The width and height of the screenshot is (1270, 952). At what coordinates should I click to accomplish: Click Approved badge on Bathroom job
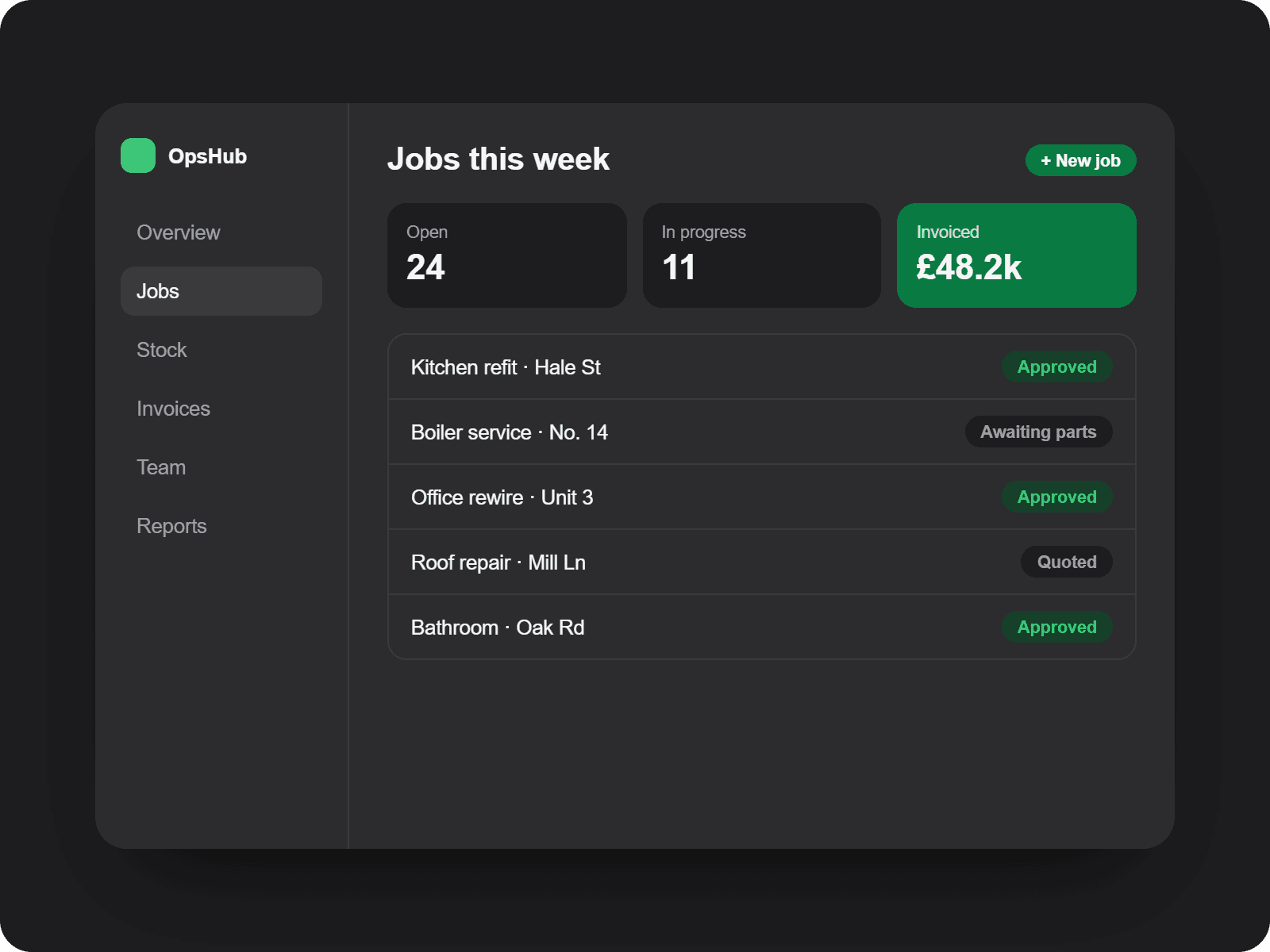click(1057, 627)
